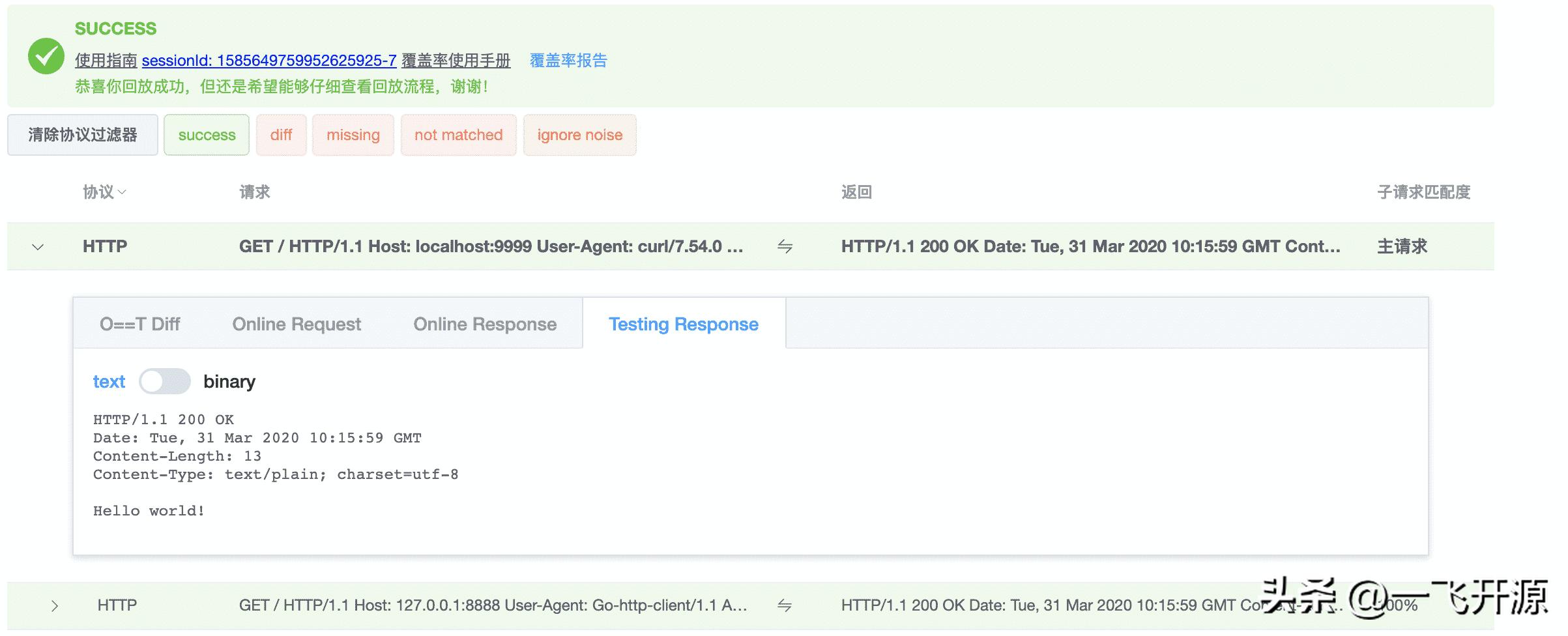
Task: Open the 协议 column filter arrow
Action: pyautogui.click(x=122, y=192)
